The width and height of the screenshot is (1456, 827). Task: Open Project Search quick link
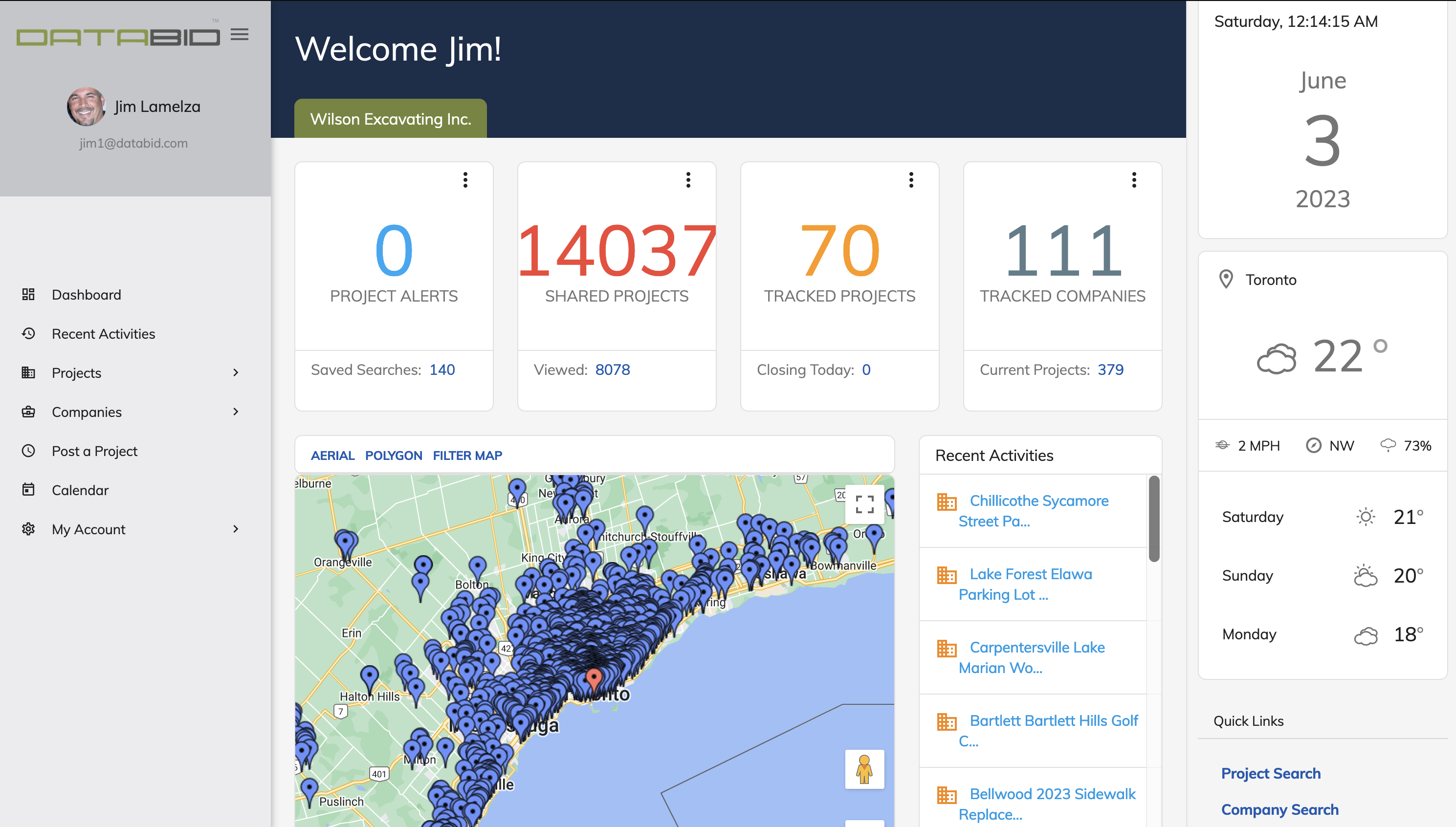(1271, 774)
